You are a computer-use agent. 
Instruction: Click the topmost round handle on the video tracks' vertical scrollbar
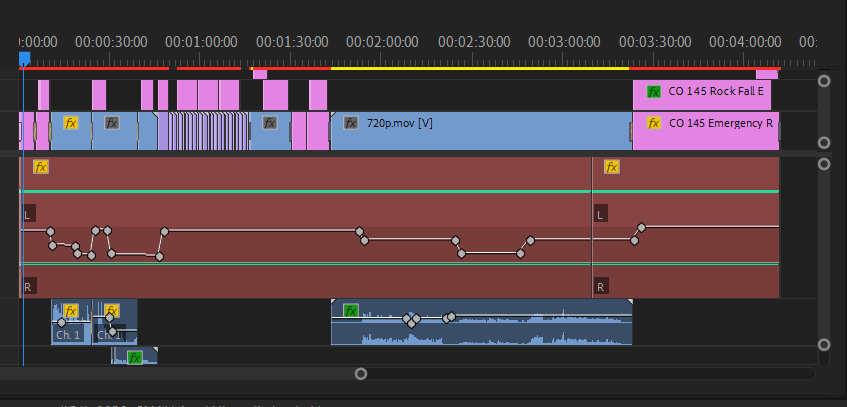[x=824, y=81]
